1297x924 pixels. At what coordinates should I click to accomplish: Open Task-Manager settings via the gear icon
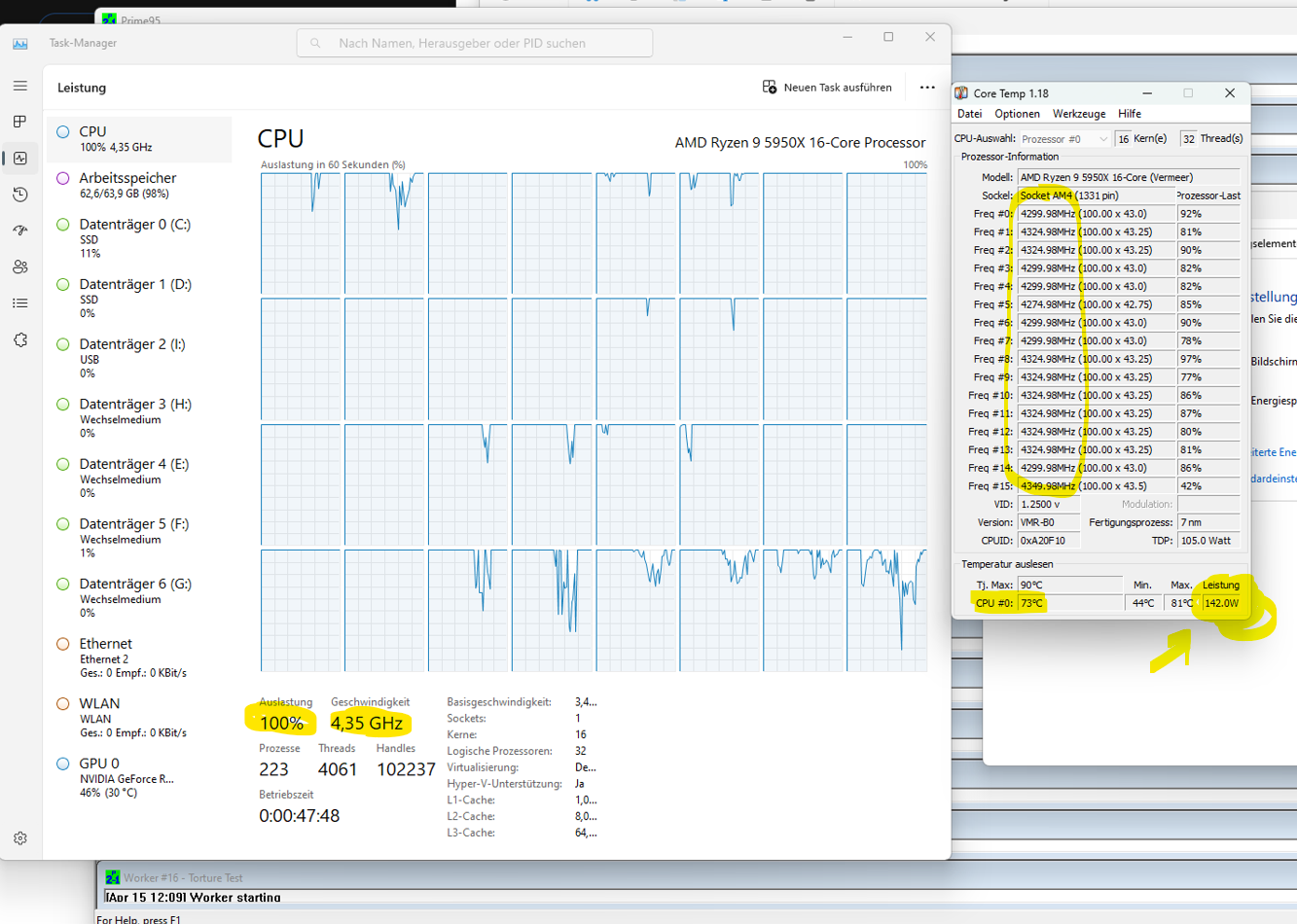click(x=19, y=837)
